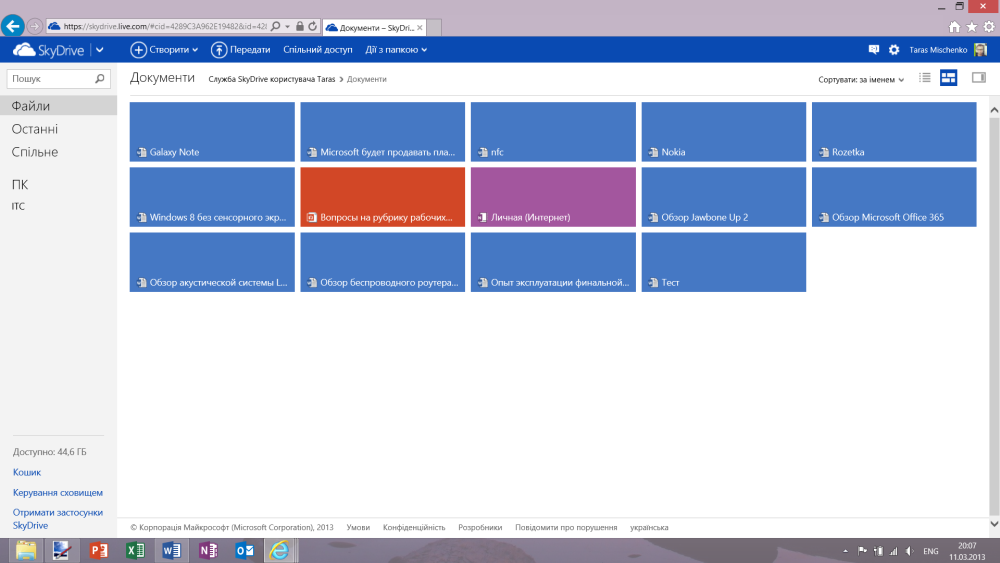Open browser Tools gear icon

pyautogui.click(x=989, y=27)
